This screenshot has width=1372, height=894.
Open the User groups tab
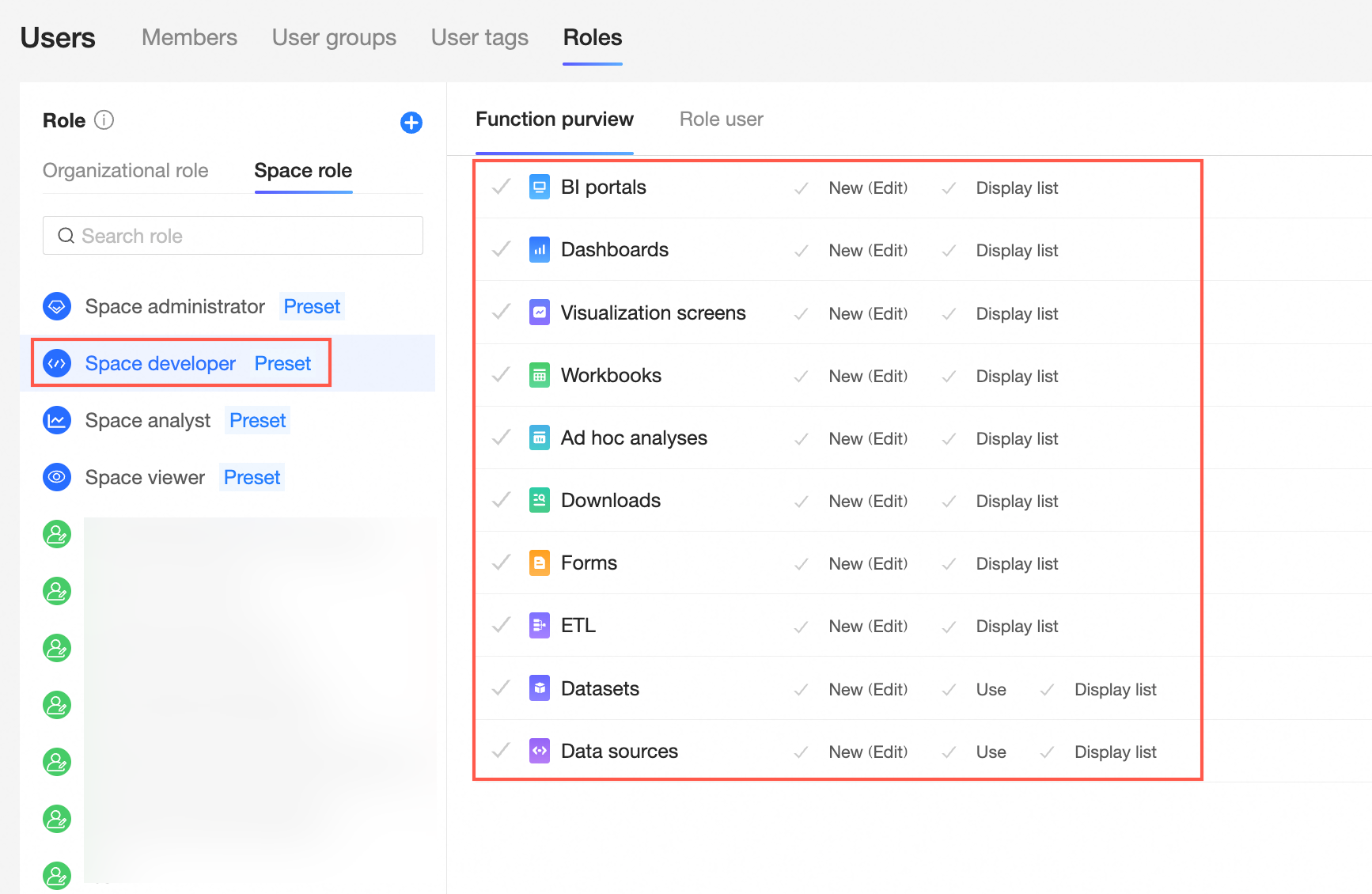[x=334, y=37]
